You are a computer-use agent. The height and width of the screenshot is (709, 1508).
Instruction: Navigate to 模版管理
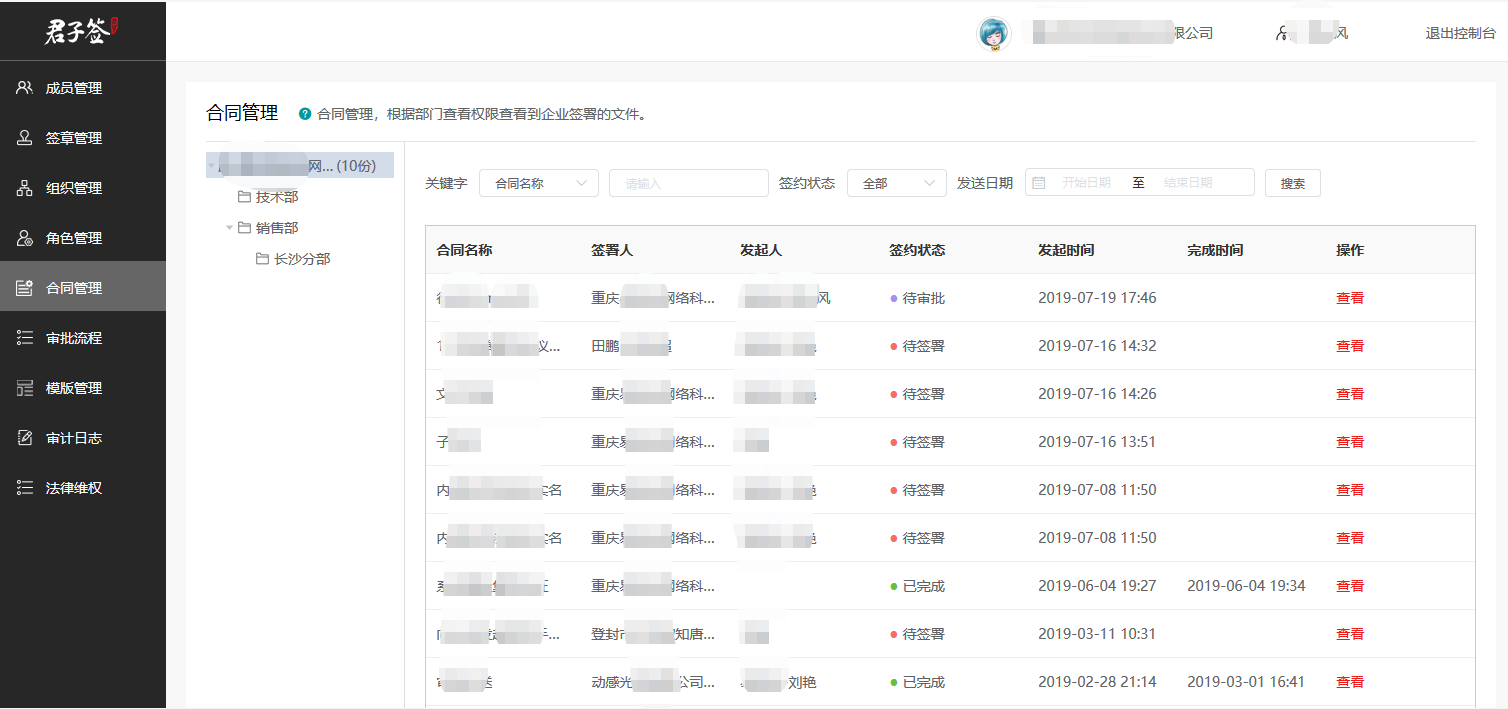pyautogui.click(x=83, y=388)
